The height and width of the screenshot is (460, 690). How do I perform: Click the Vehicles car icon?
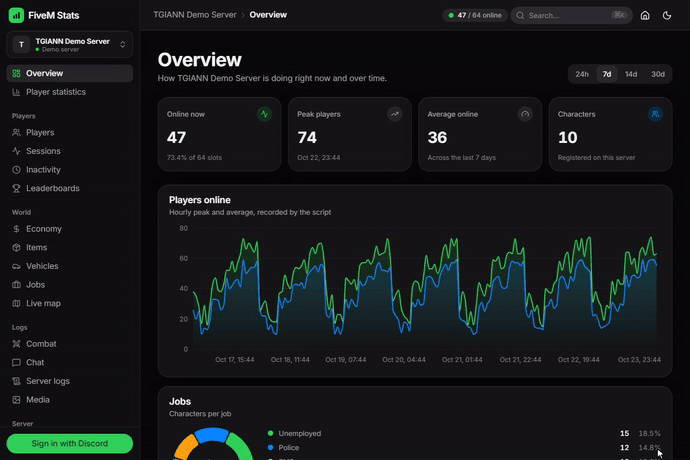16,266
